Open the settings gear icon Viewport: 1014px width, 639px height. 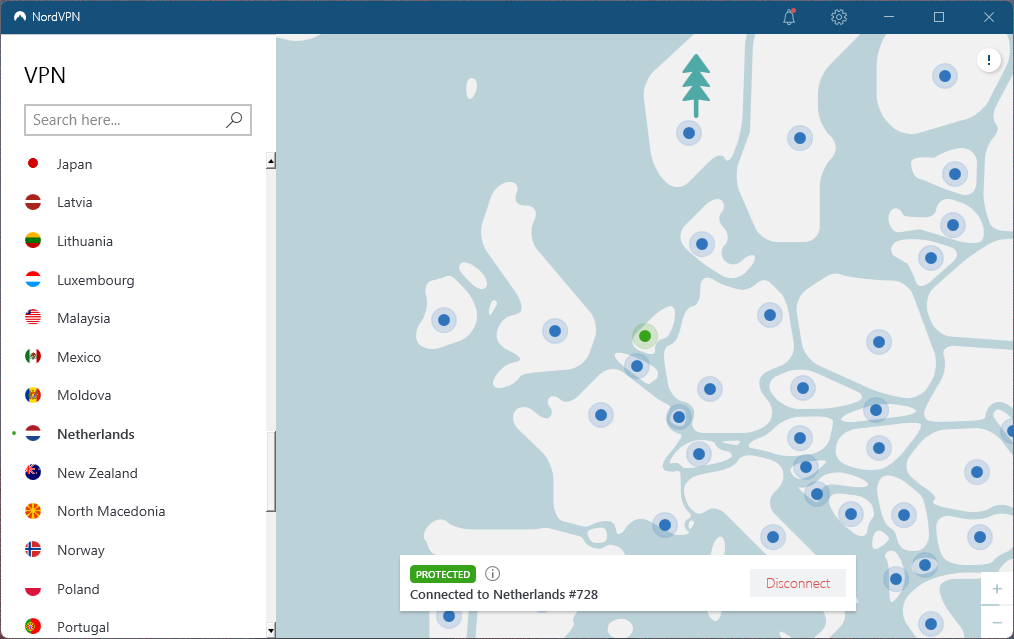click(839, 17)
